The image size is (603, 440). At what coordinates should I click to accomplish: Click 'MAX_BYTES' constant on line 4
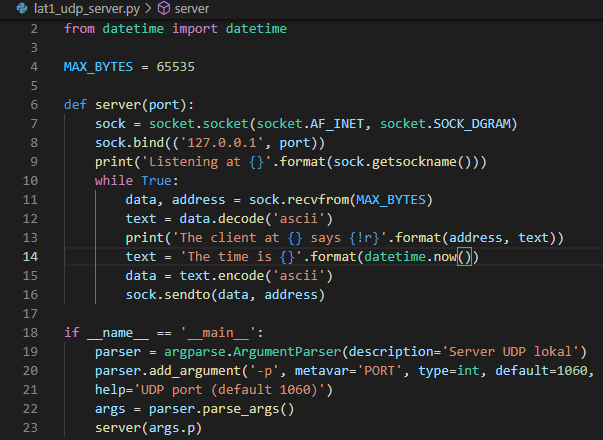[x=98, y=67]
